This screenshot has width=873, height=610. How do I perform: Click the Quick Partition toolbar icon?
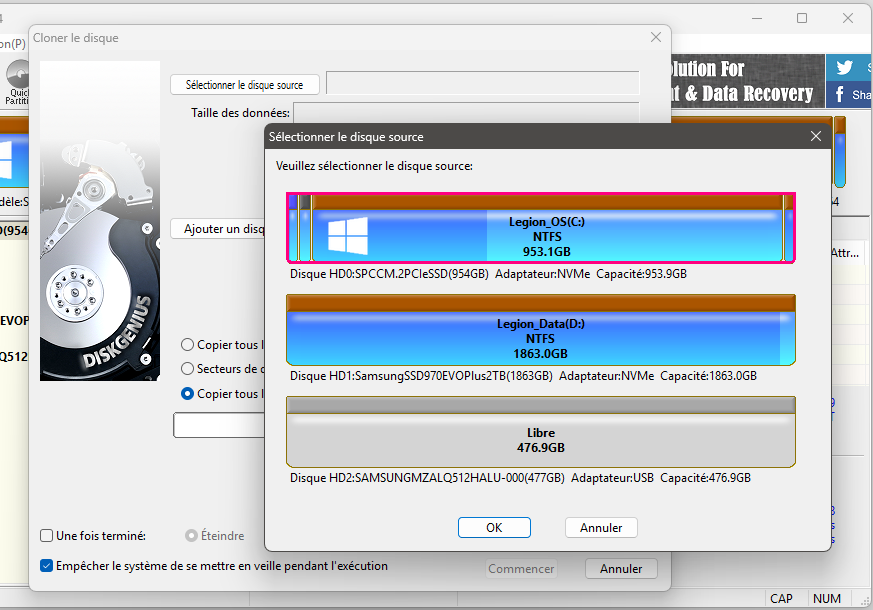point(18,82)
